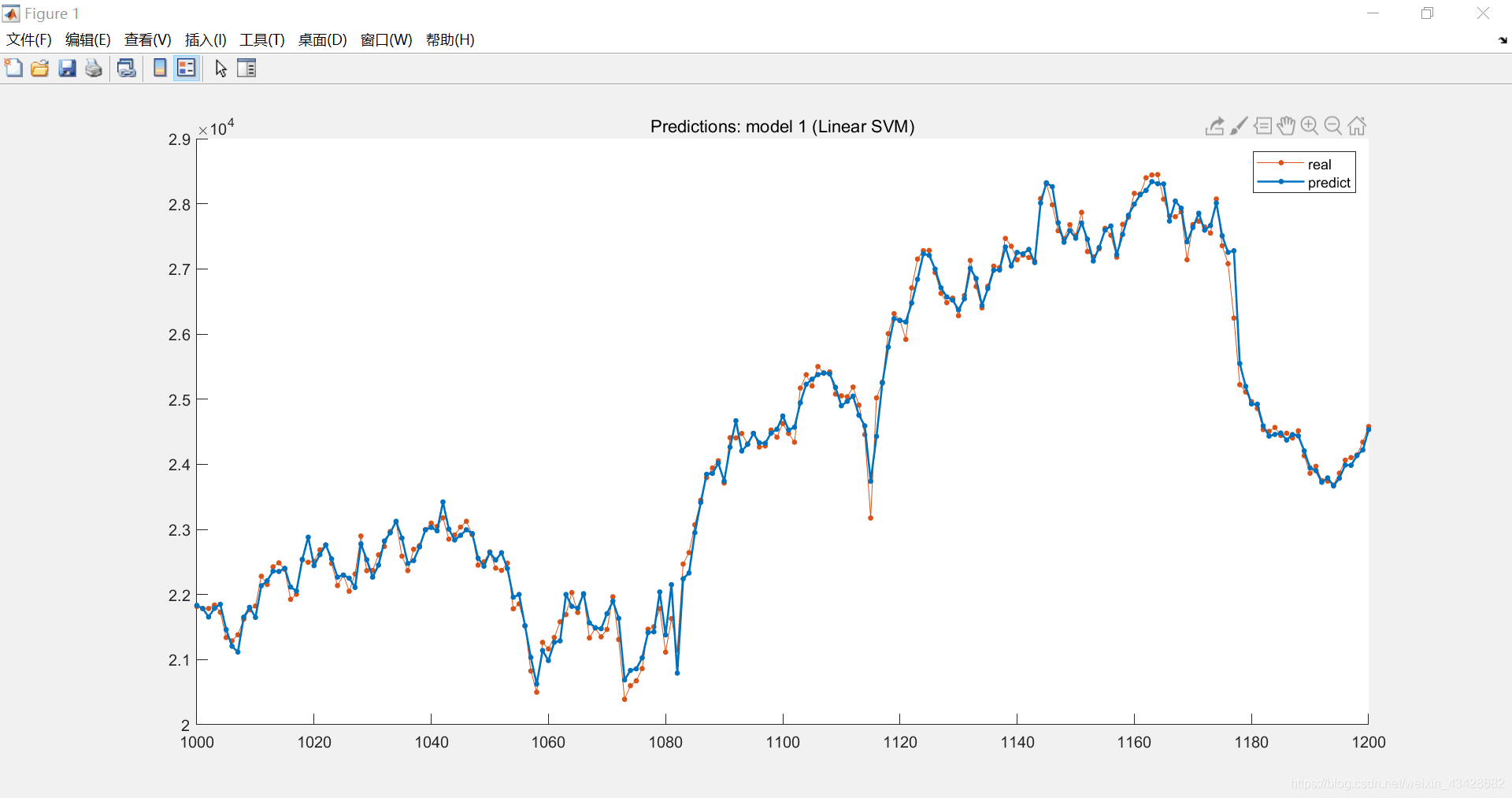Restore view with the home icon
Image resolution: width=1512 pixels, height=798 pixels.
(1357, 126)
